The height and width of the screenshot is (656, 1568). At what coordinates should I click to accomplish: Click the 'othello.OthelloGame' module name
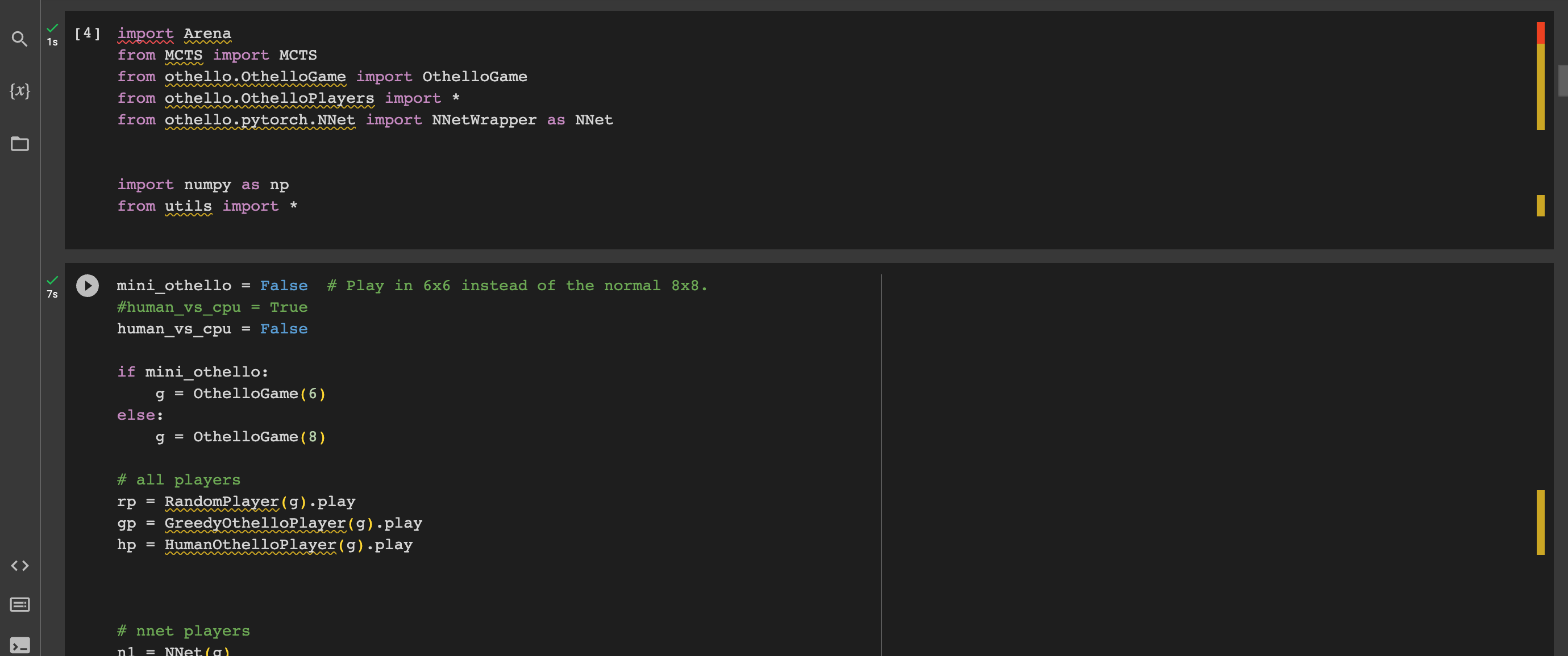(255, 77)
